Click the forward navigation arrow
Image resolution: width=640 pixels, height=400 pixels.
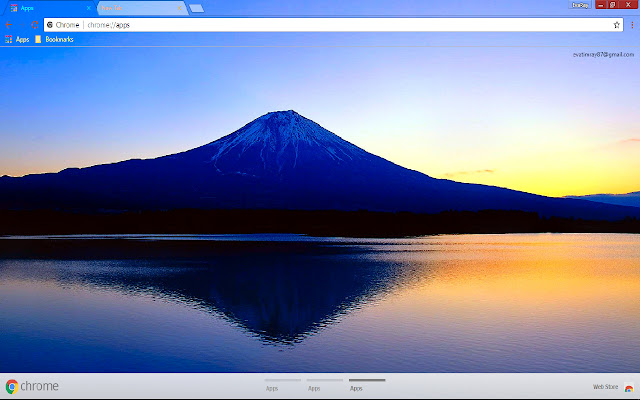coord(22,25)
